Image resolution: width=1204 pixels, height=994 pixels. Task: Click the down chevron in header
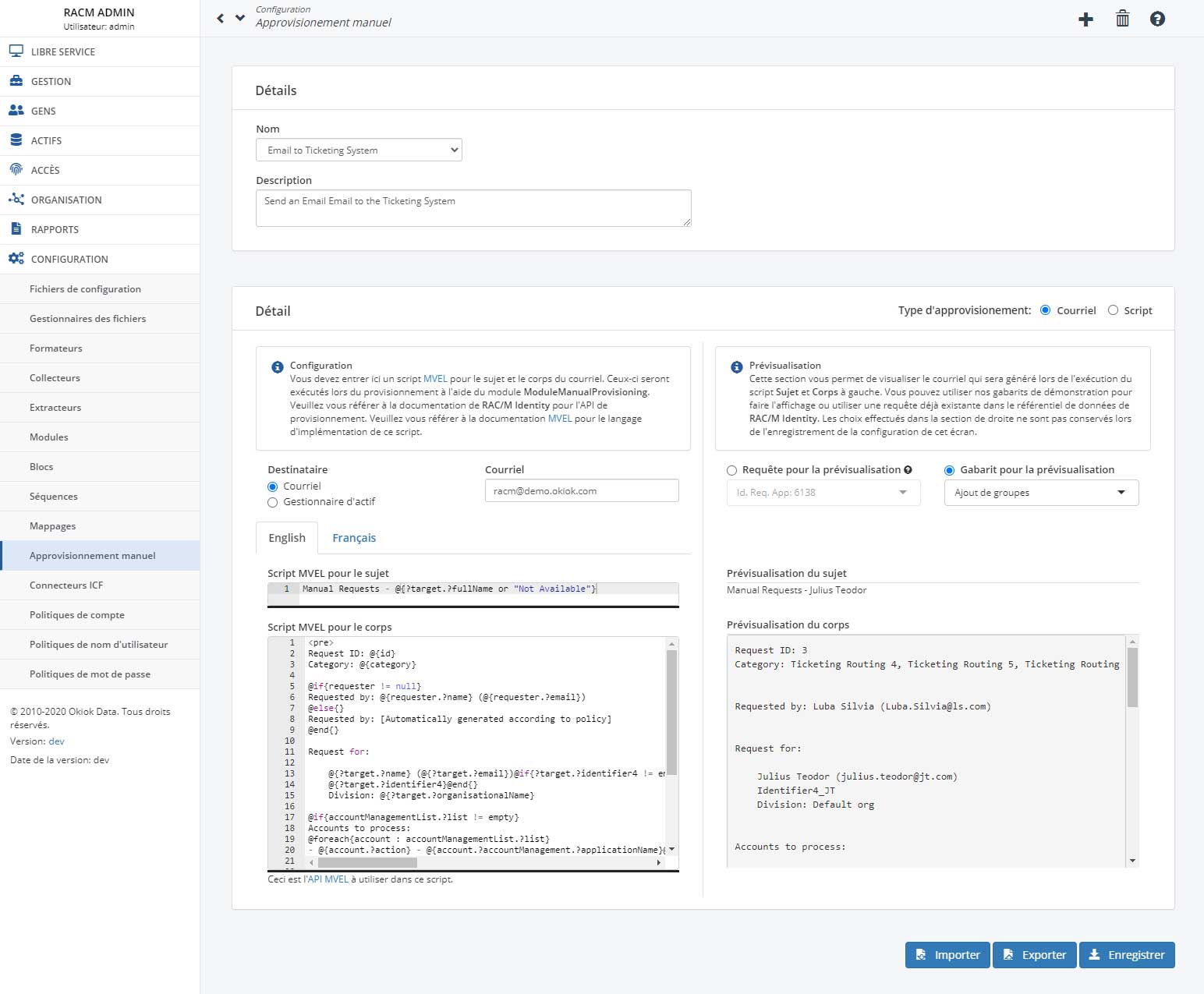coord(240,17)
